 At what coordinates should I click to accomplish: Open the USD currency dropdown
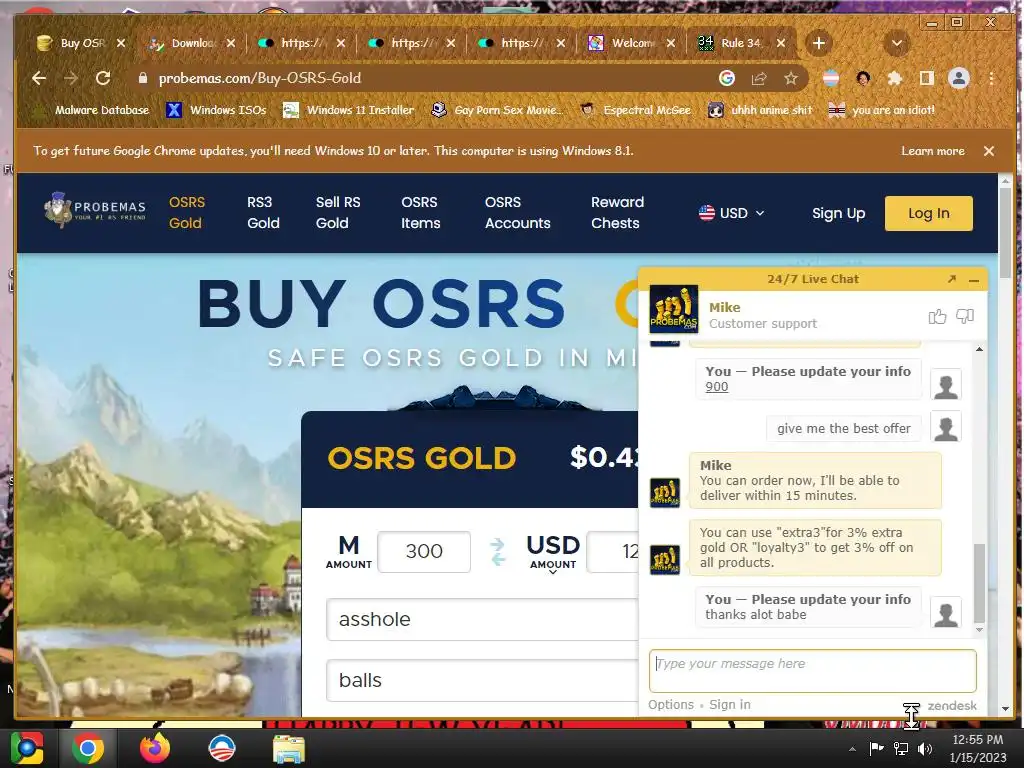coord(731,214)
